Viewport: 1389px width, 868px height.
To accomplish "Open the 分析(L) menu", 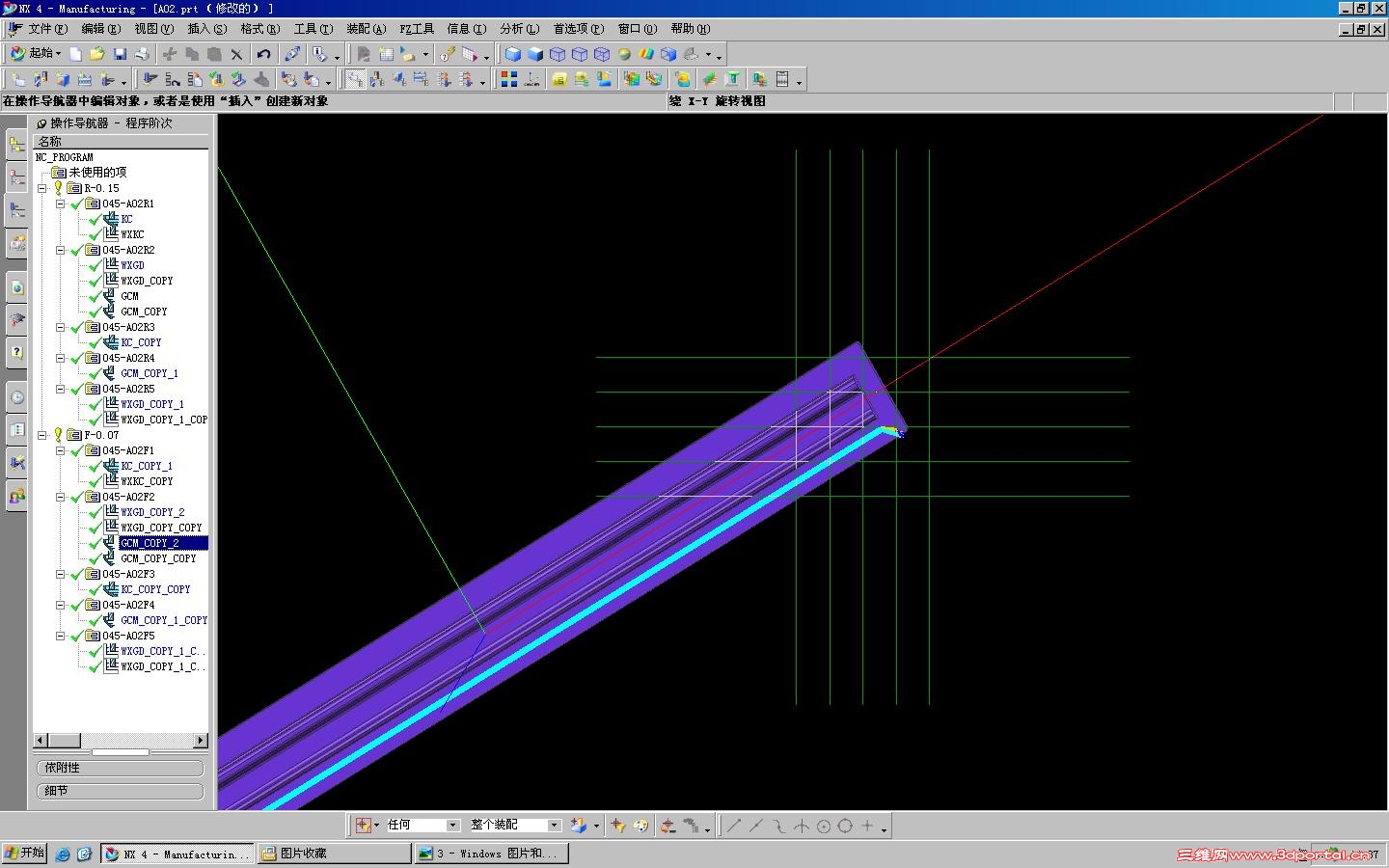I will pos(520,29).
